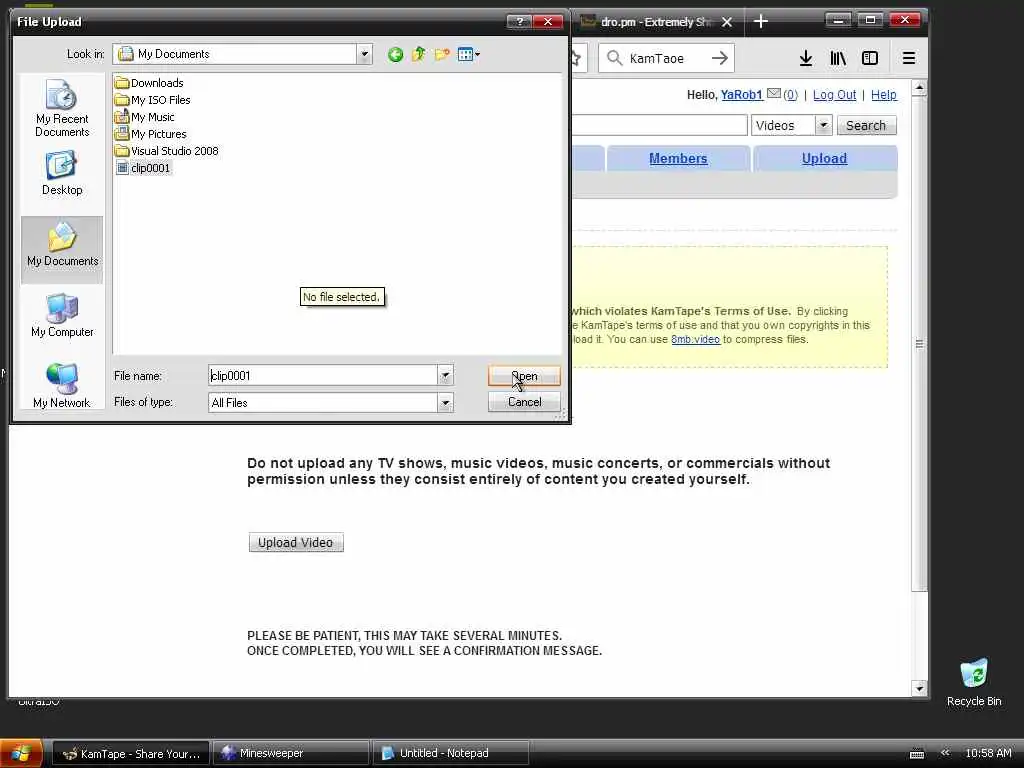Open My Network in places bar

click(x=62, y=387)
